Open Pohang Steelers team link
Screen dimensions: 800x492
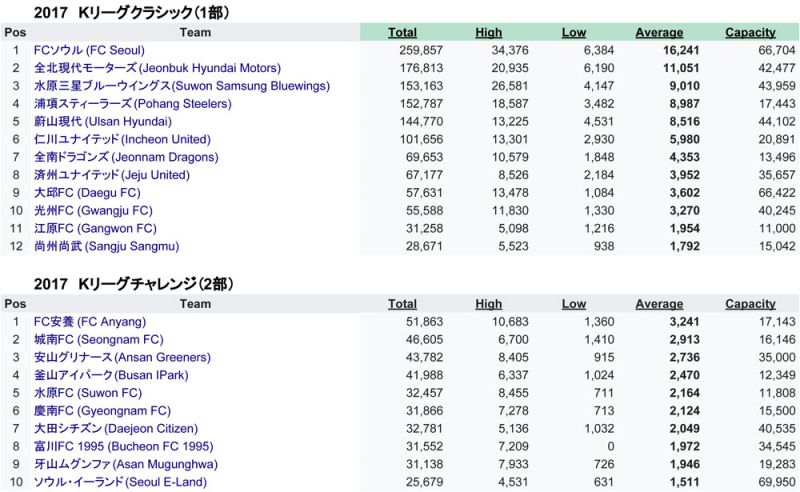coord(133,104)
